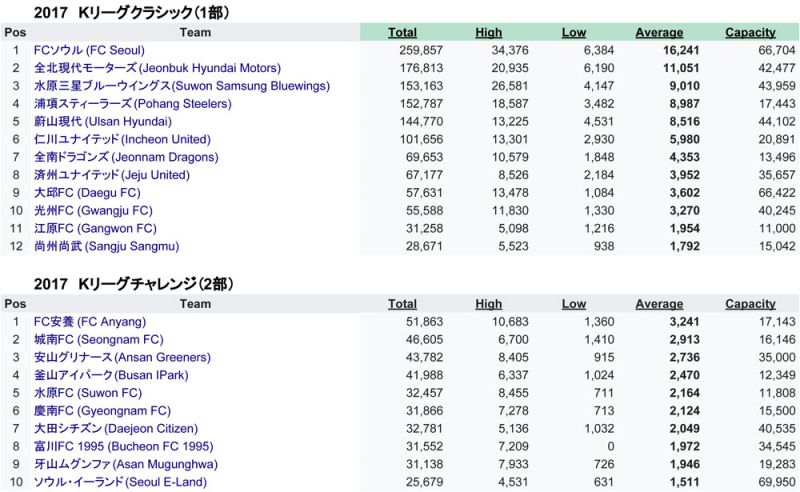
Task: Open Sangju Sangmu team link
Action: click(x=107, y=247)
